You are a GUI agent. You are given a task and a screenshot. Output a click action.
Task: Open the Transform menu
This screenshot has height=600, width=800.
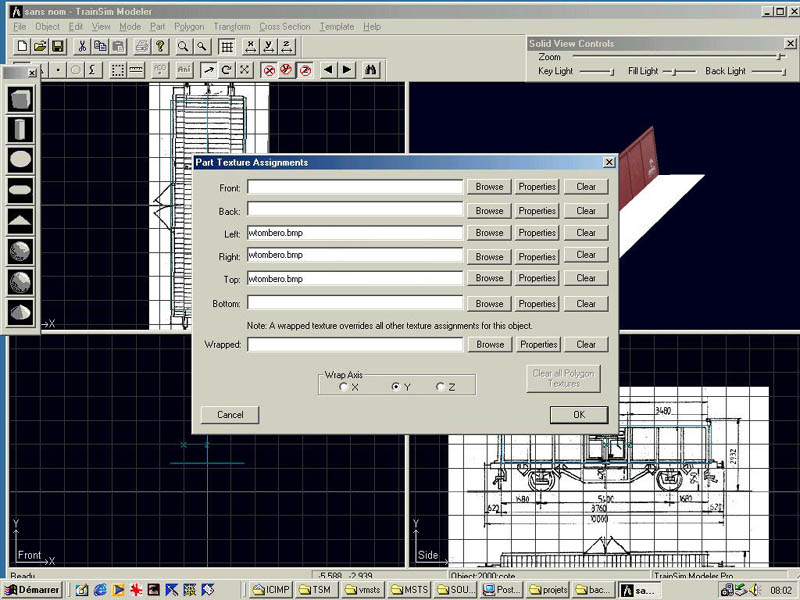pyautogui.click(x=231, y=27)
